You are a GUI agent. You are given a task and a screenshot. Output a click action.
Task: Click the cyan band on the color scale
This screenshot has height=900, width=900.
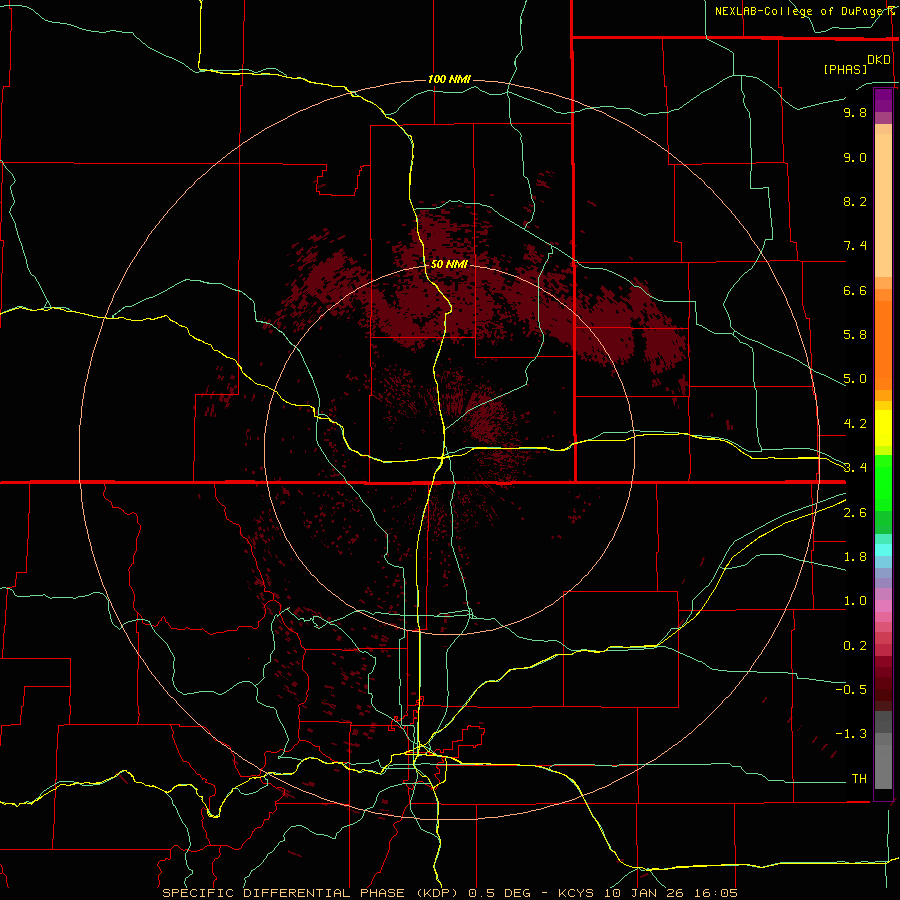883,550
